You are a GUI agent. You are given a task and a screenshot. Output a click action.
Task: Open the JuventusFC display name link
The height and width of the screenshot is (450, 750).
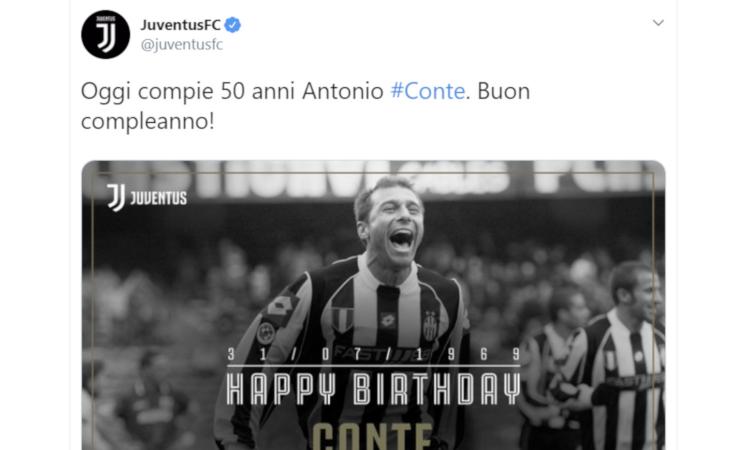point(180,24)
